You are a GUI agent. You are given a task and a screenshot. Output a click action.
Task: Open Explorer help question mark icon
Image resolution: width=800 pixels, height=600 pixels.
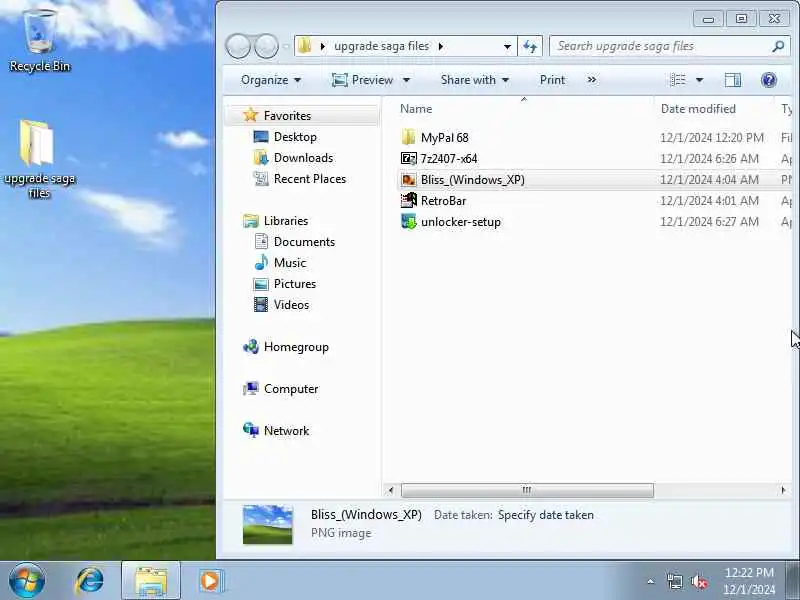click(x=768, y=80)
